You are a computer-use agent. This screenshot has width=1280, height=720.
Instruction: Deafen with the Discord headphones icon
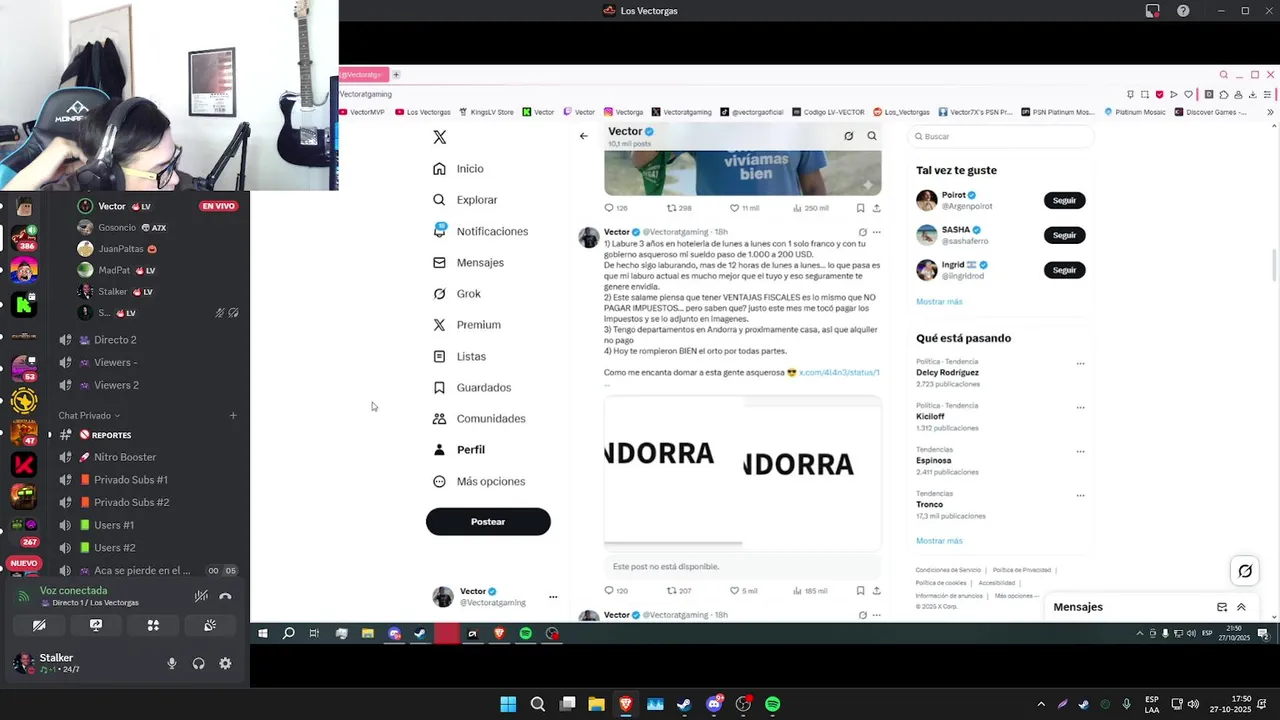(x=199, y=663)
